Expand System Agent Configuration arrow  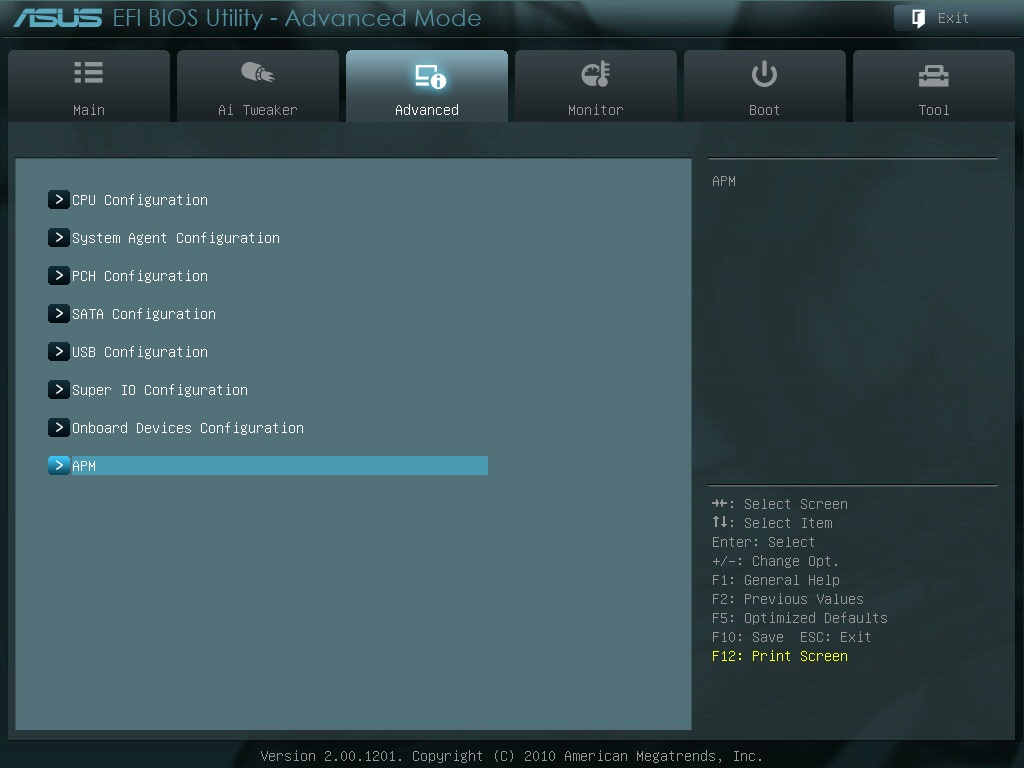tap(59, 237)
